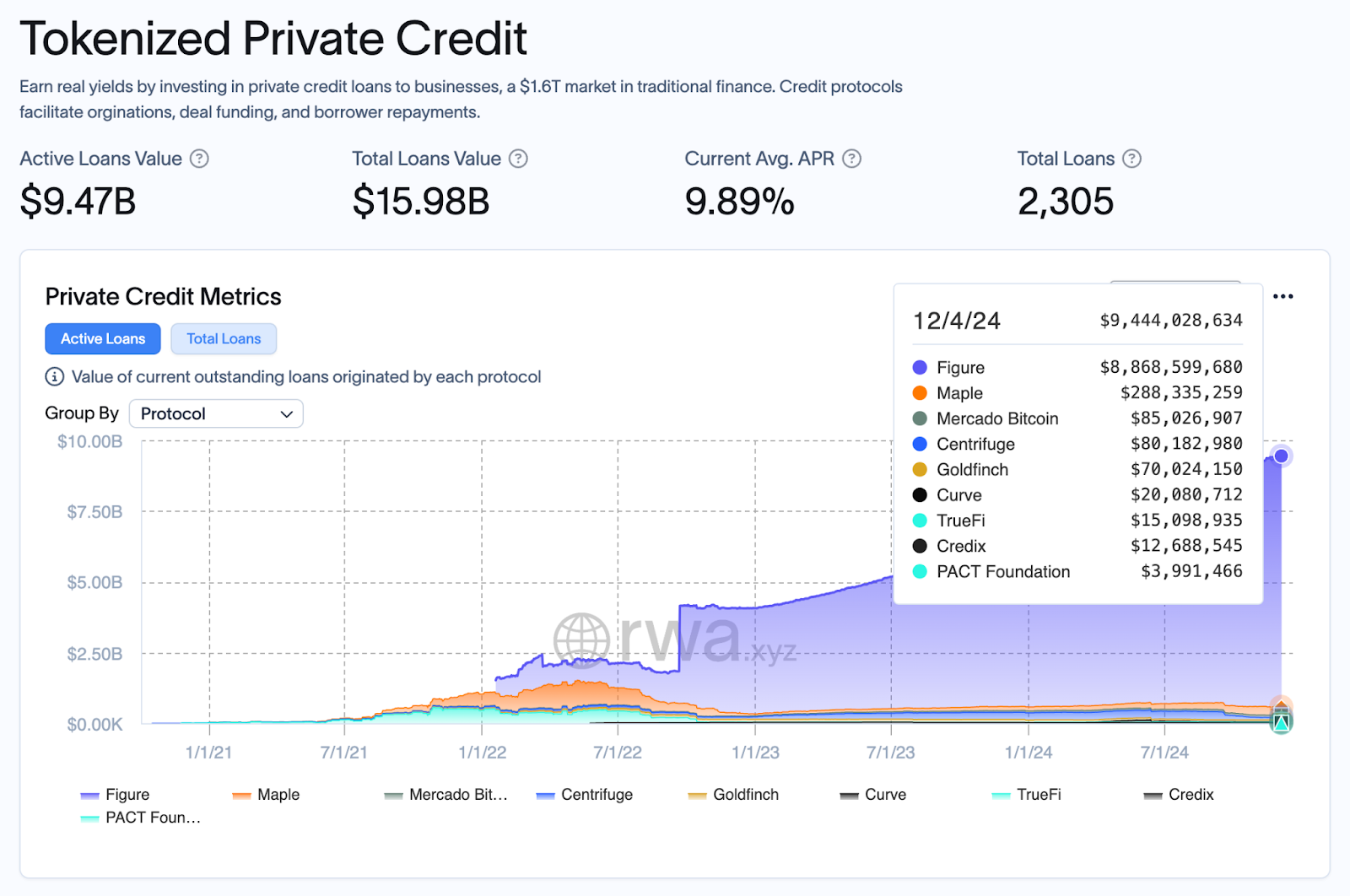This screenshot has width=1350, height=896.
Task: Toggle Credix series in chart legend
Action: pyautogui.click(x=1179, y=795)
